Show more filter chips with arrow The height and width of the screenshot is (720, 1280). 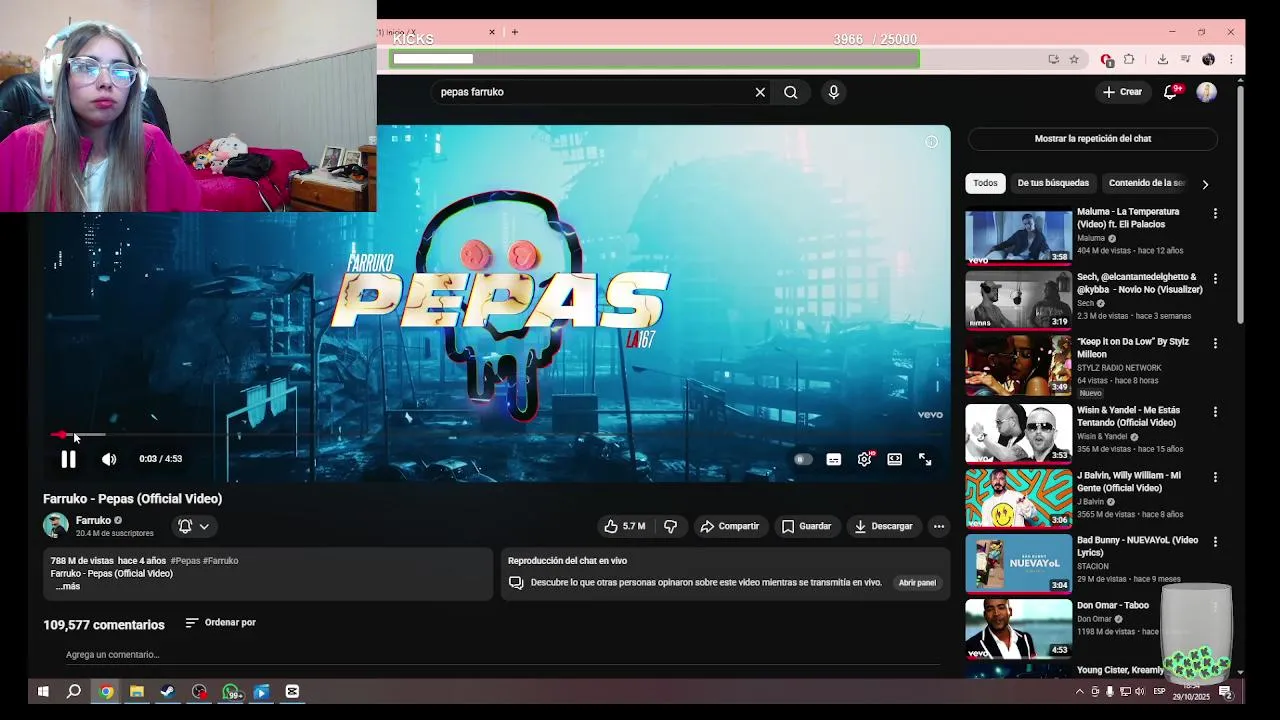pyautogui.click(x=1205, y=184)
